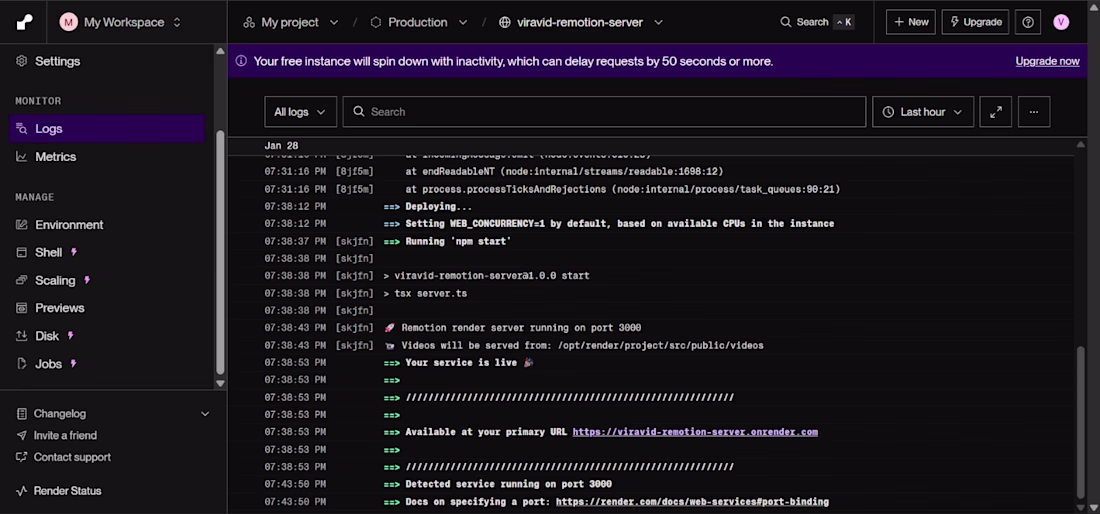Viewport: 1100px width, 514px height.
Task: Click the workspace avatar letter M
Action: pos(68,22)
